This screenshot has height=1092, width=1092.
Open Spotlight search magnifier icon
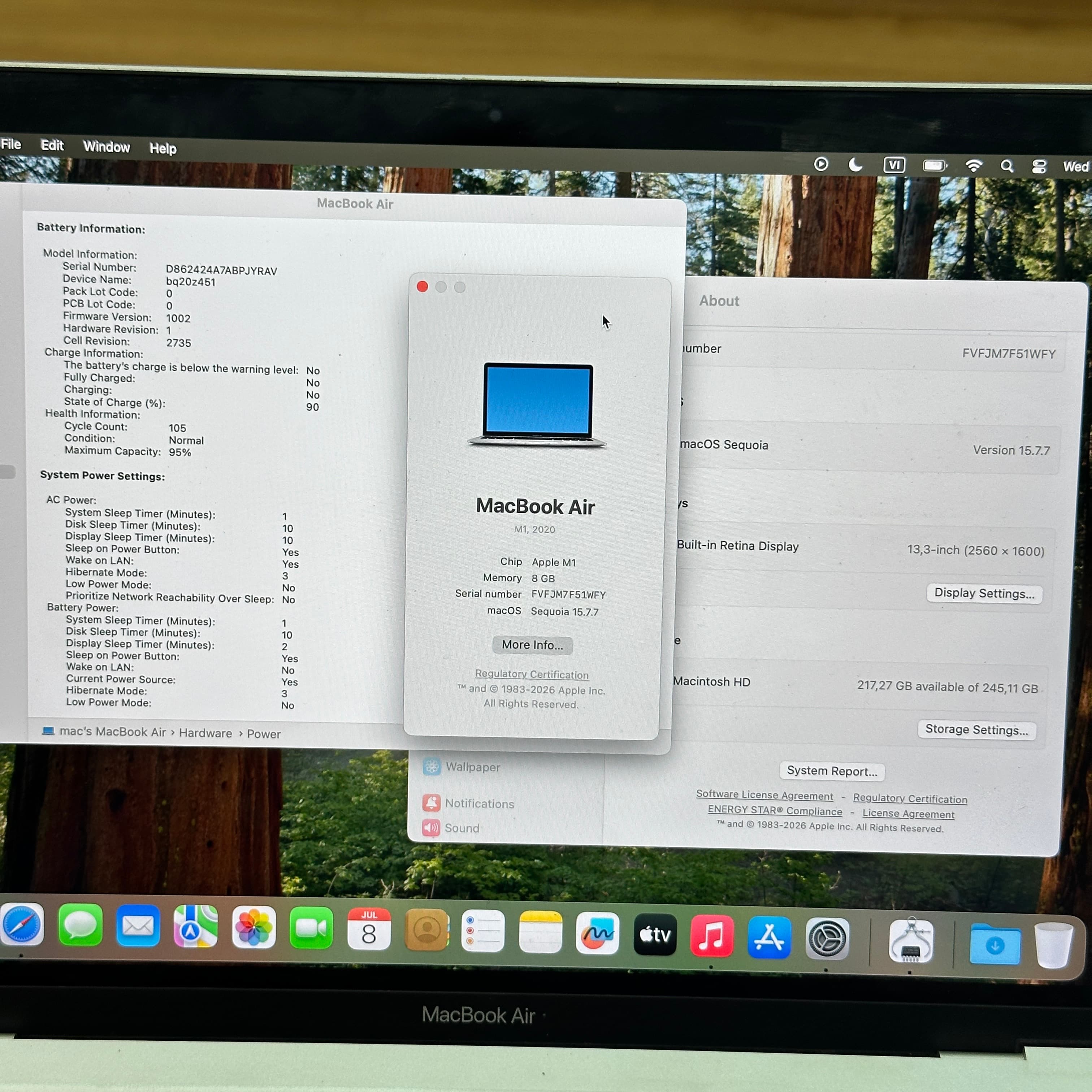click(1007, 166)
